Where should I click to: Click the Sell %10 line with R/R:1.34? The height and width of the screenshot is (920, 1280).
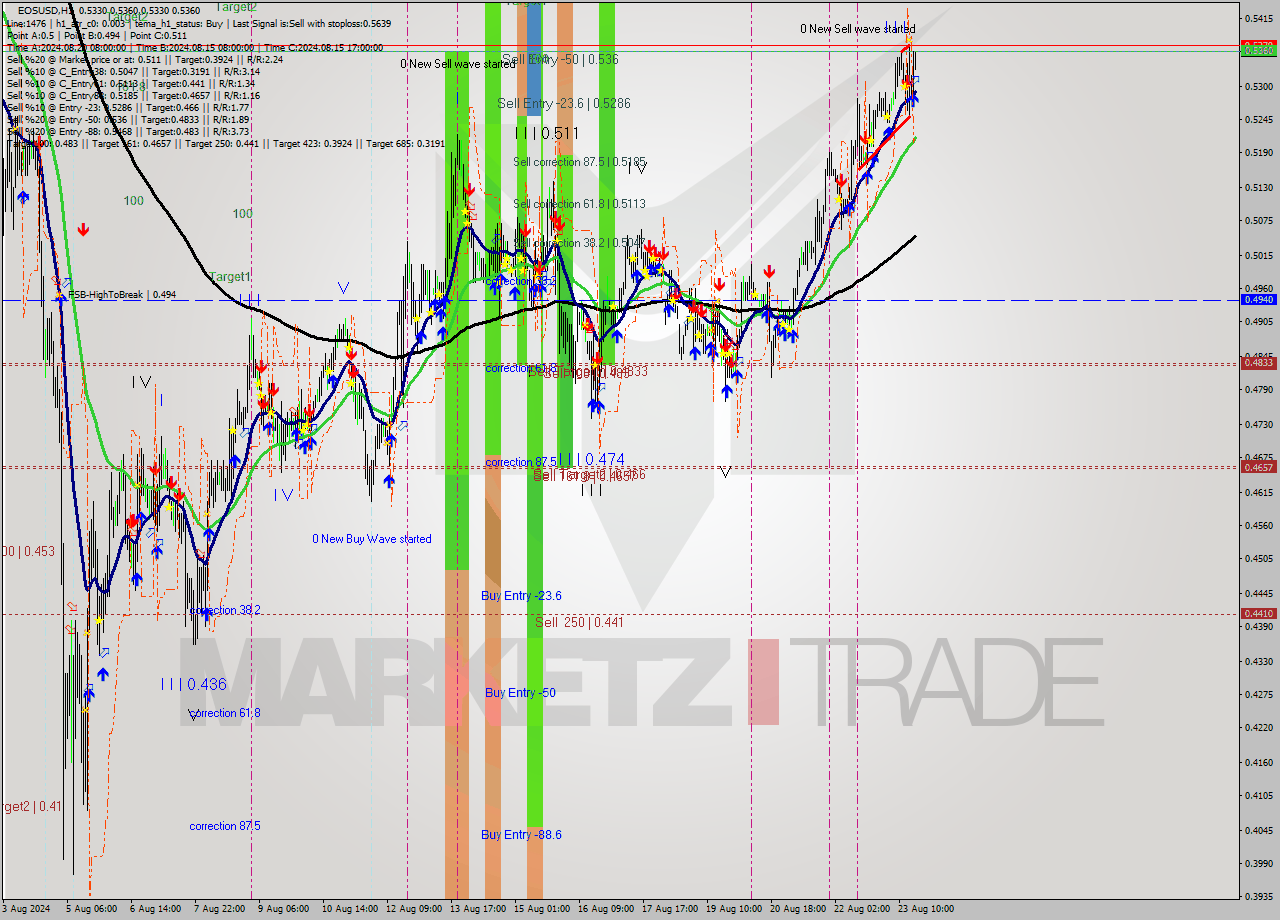(131, 83)
